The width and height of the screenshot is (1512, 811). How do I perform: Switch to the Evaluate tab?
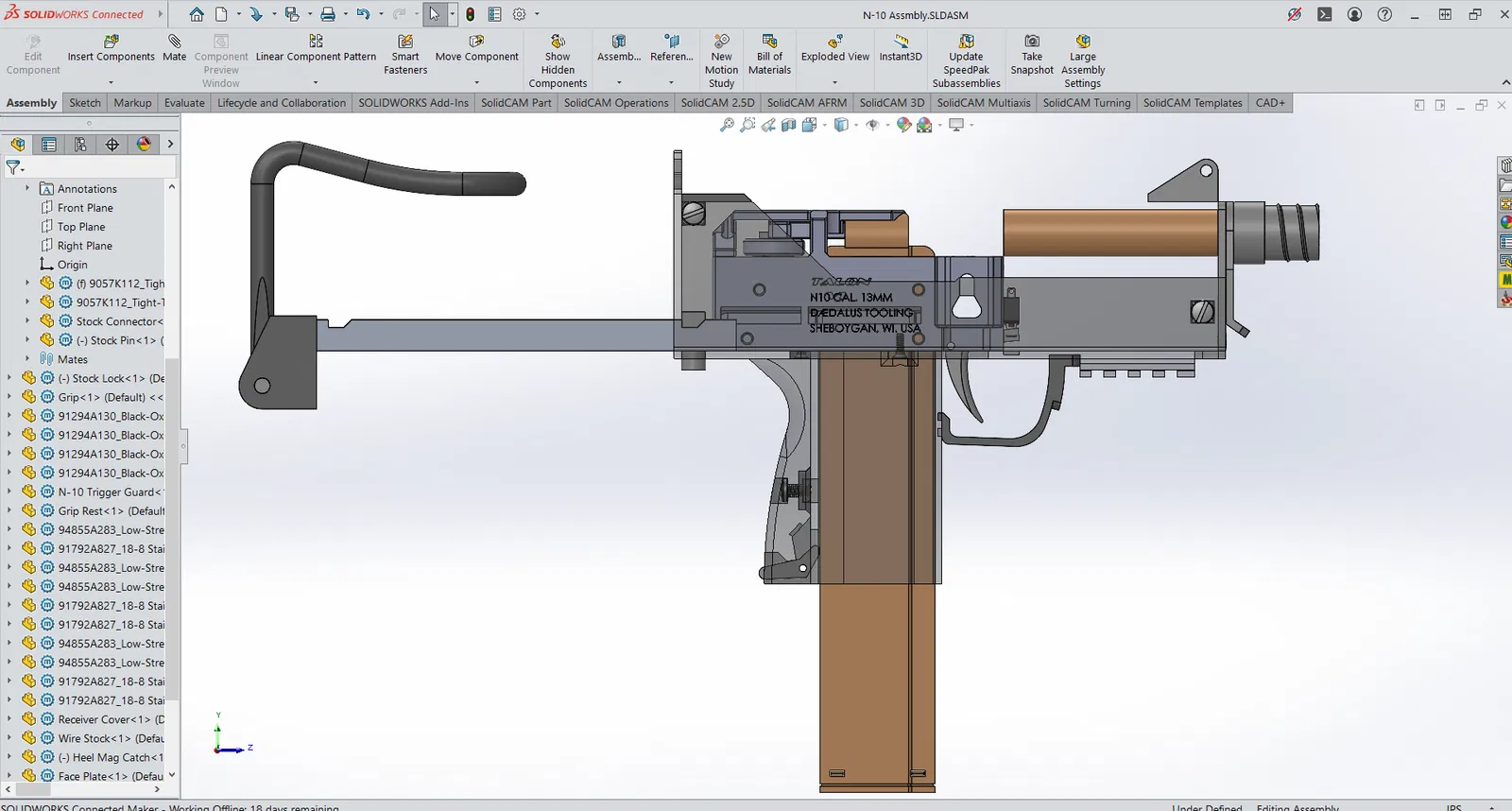tap(184, 103)
